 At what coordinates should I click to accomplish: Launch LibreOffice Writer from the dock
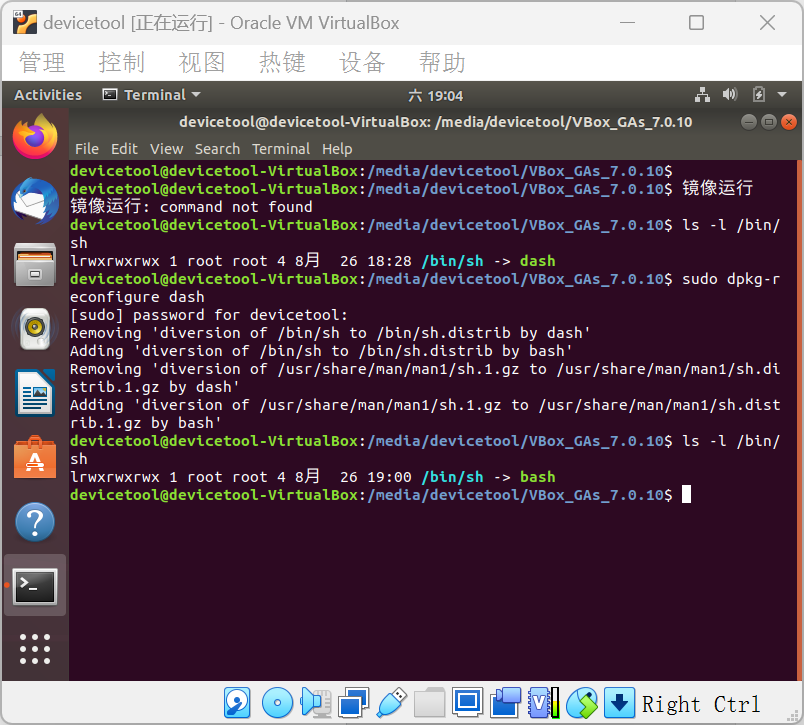pyautogui.click(x=35, y=393)
